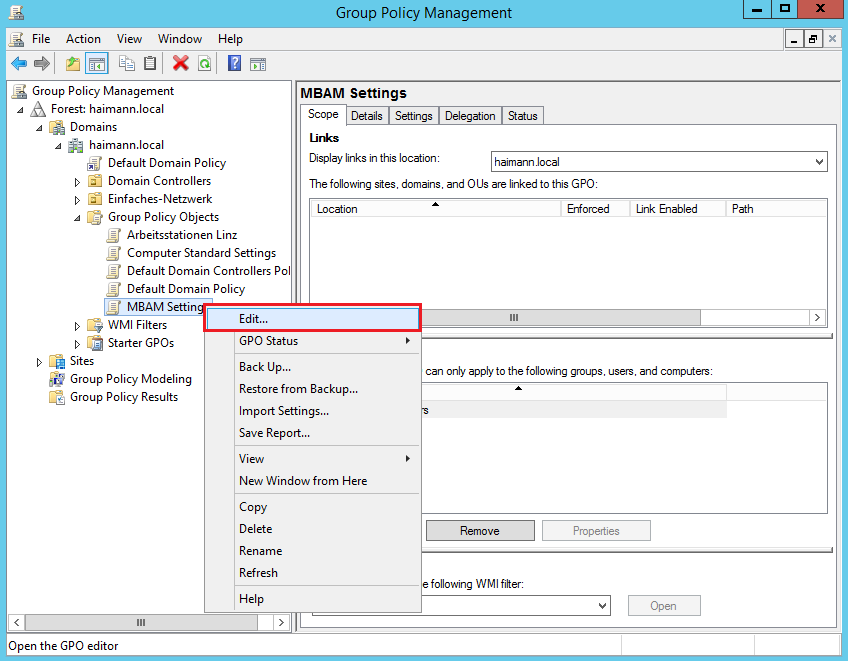Click the Einfaches-Netzwerk OU icon
848x661 pixels.
tap(95, 199)
